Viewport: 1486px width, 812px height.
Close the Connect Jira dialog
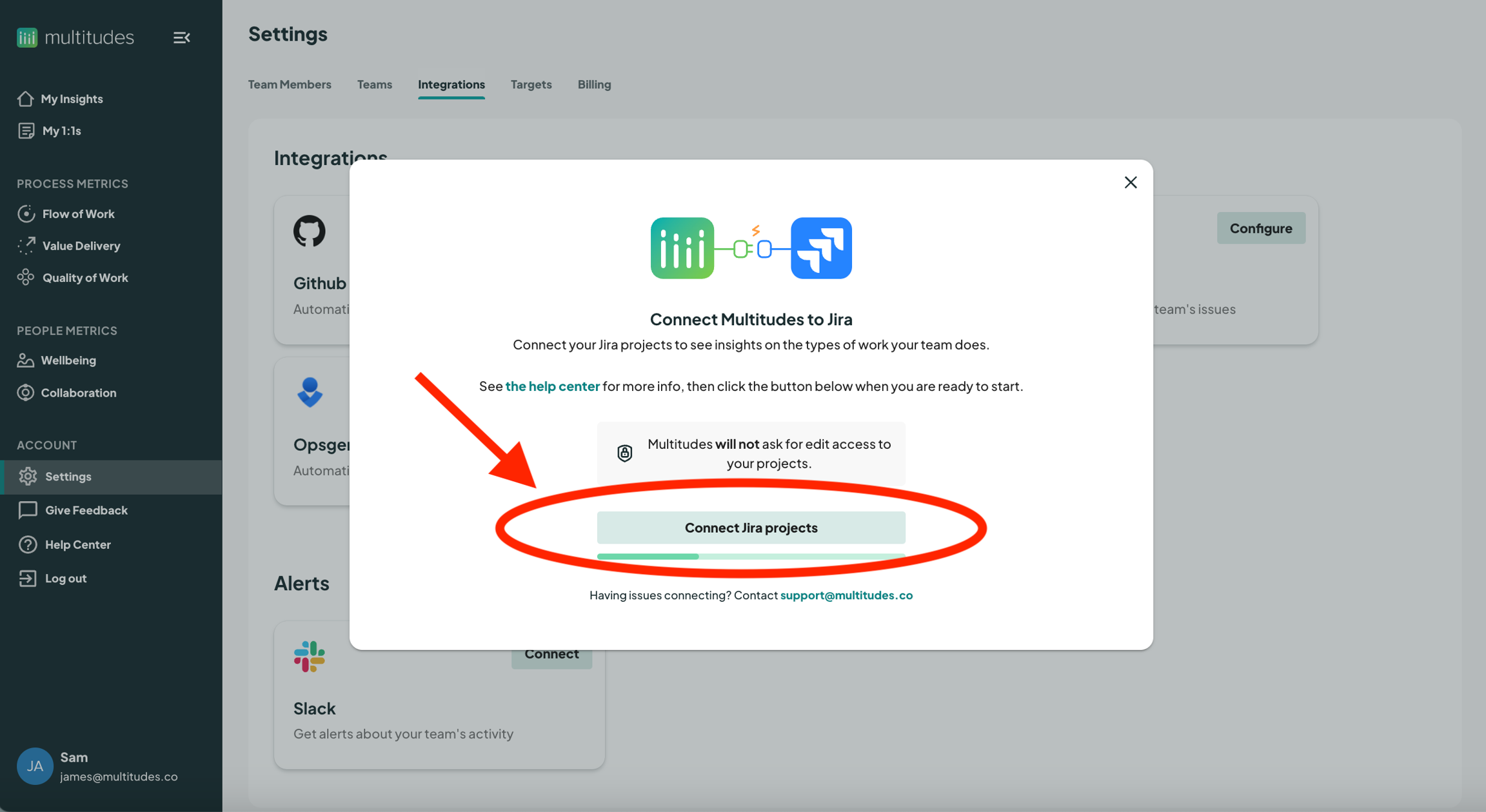click(x=1130, y=183)
